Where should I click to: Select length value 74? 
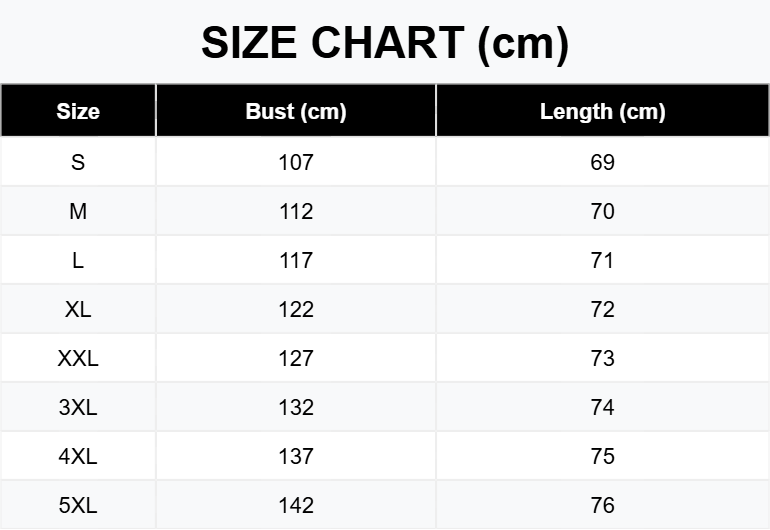point(603,407)
